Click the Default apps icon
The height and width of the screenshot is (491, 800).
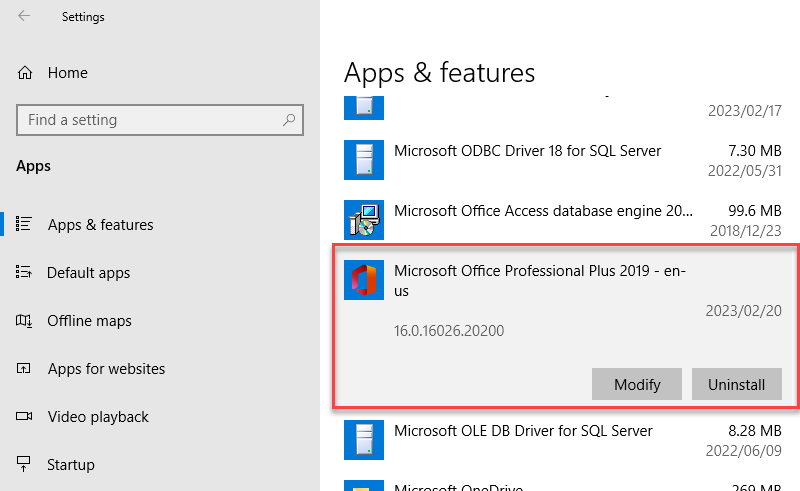click(x=23, y=272)
